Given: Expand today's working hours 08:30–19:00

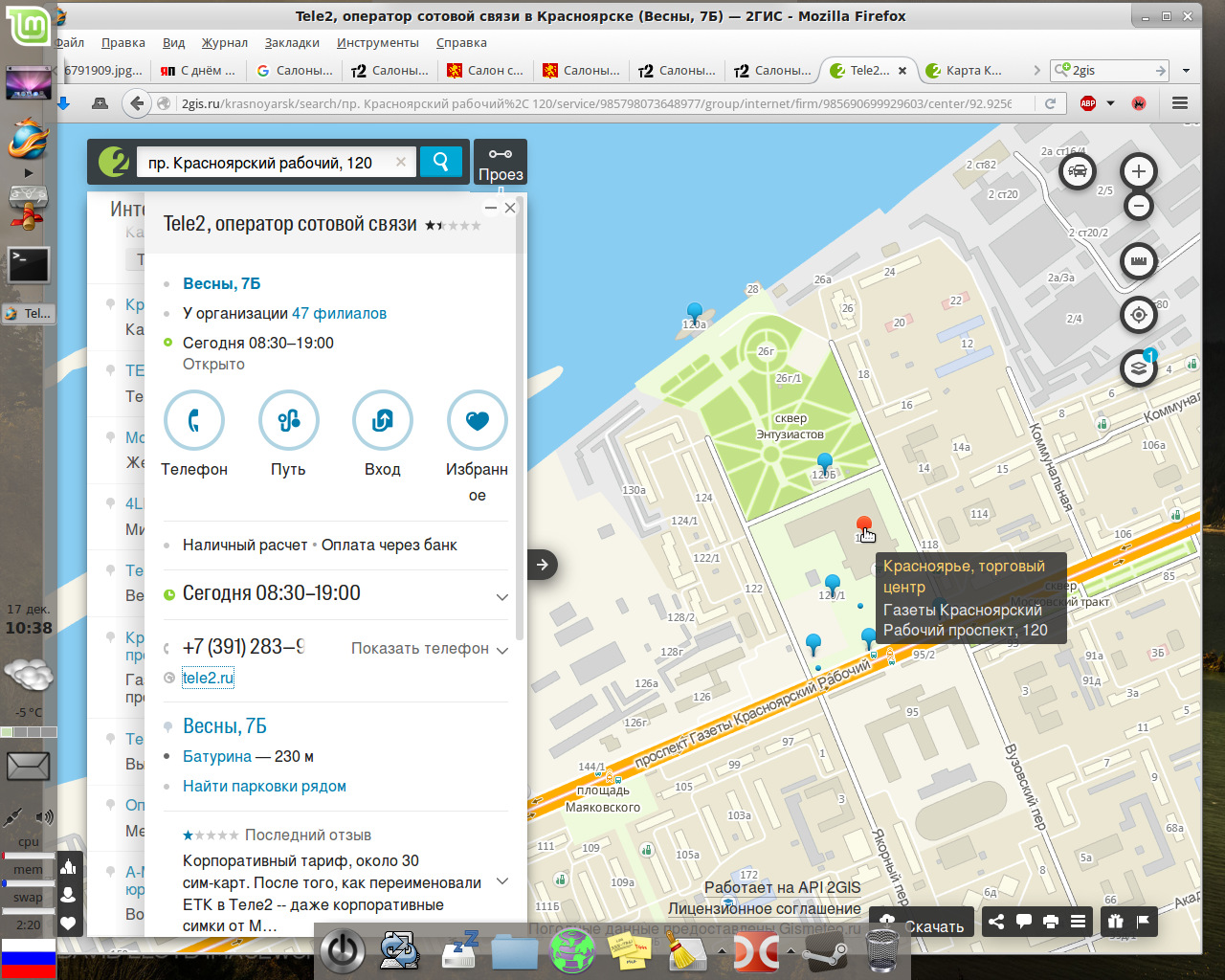Looking at the screenshot, I should [x=501, y=596].
